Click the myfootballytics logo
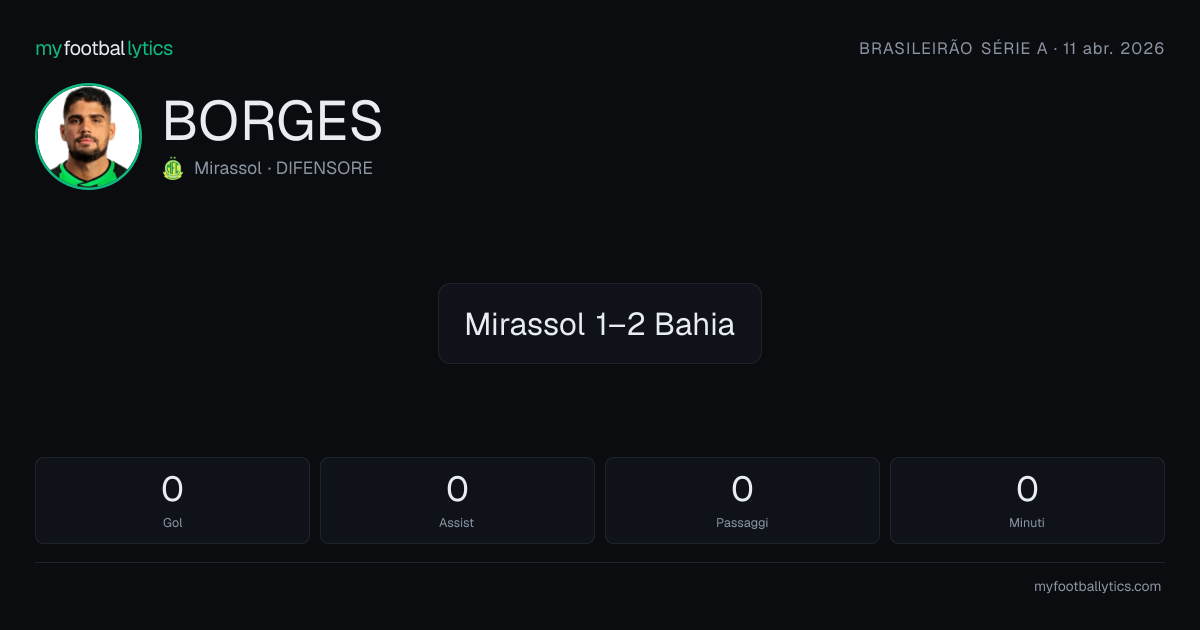This screenshot has width=1200, height=630. (104, 48)
